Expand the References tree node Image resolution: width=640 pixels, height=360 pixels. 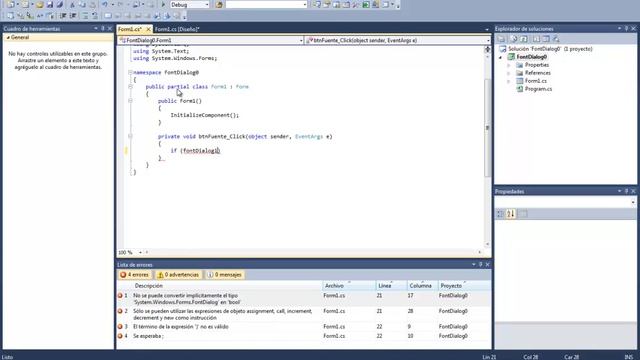(x=509, y=73)
